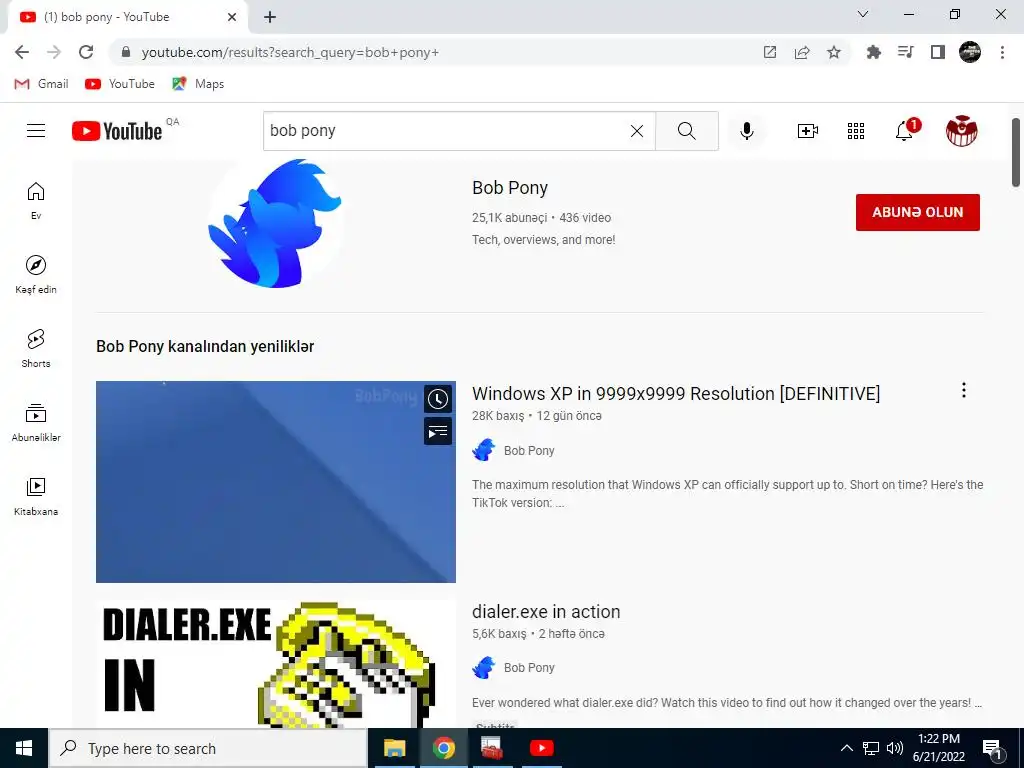Open the YouTube hamburger guide menu
This screenshot has height=768, width=1024.
36,131
